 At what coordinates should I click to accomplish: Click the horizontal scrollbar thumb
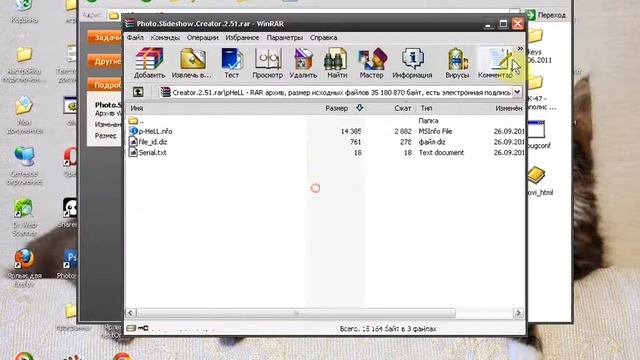pyautogui.click(x=296, y=313)
